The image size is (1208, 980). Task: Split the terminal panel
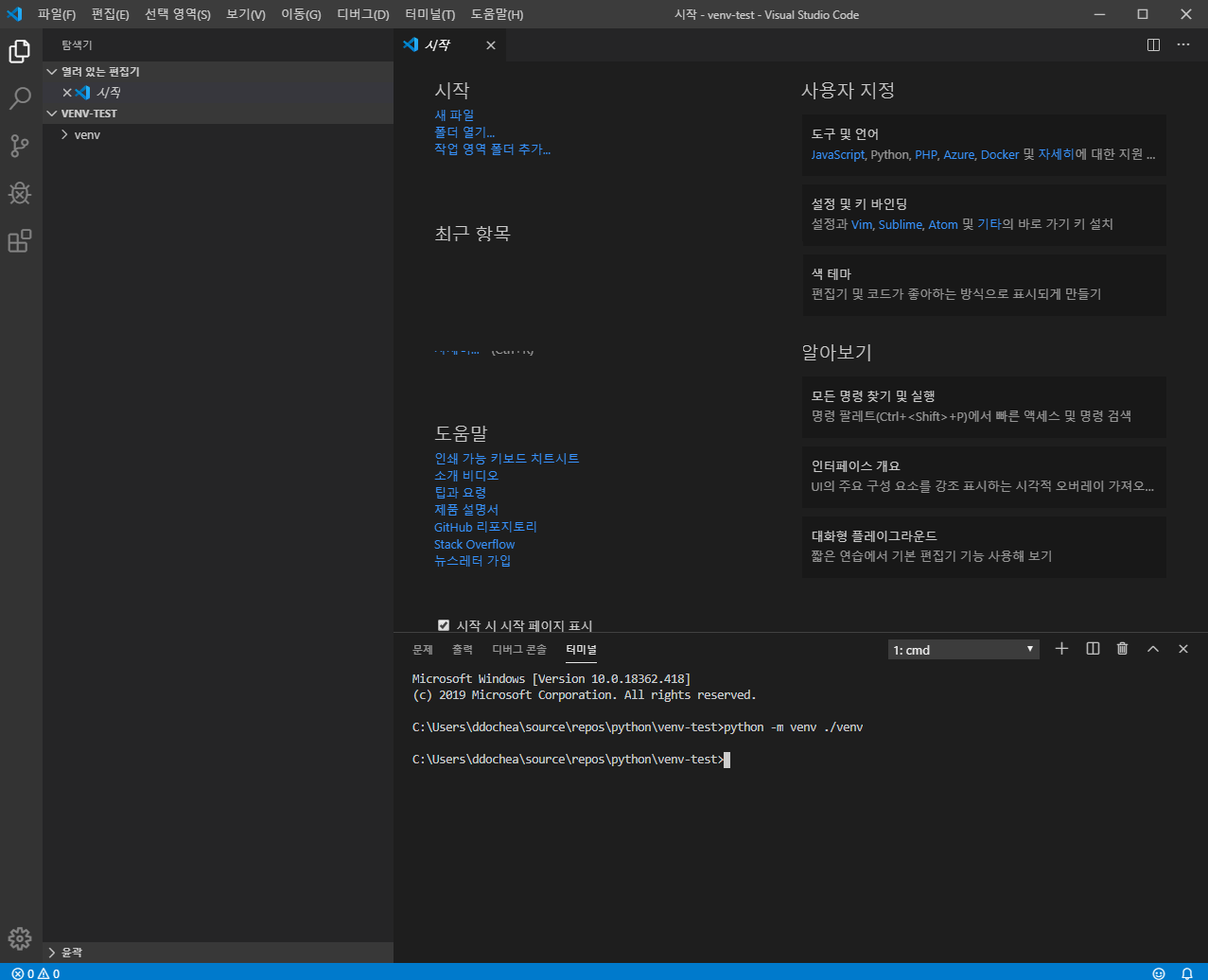[1093, 649]
